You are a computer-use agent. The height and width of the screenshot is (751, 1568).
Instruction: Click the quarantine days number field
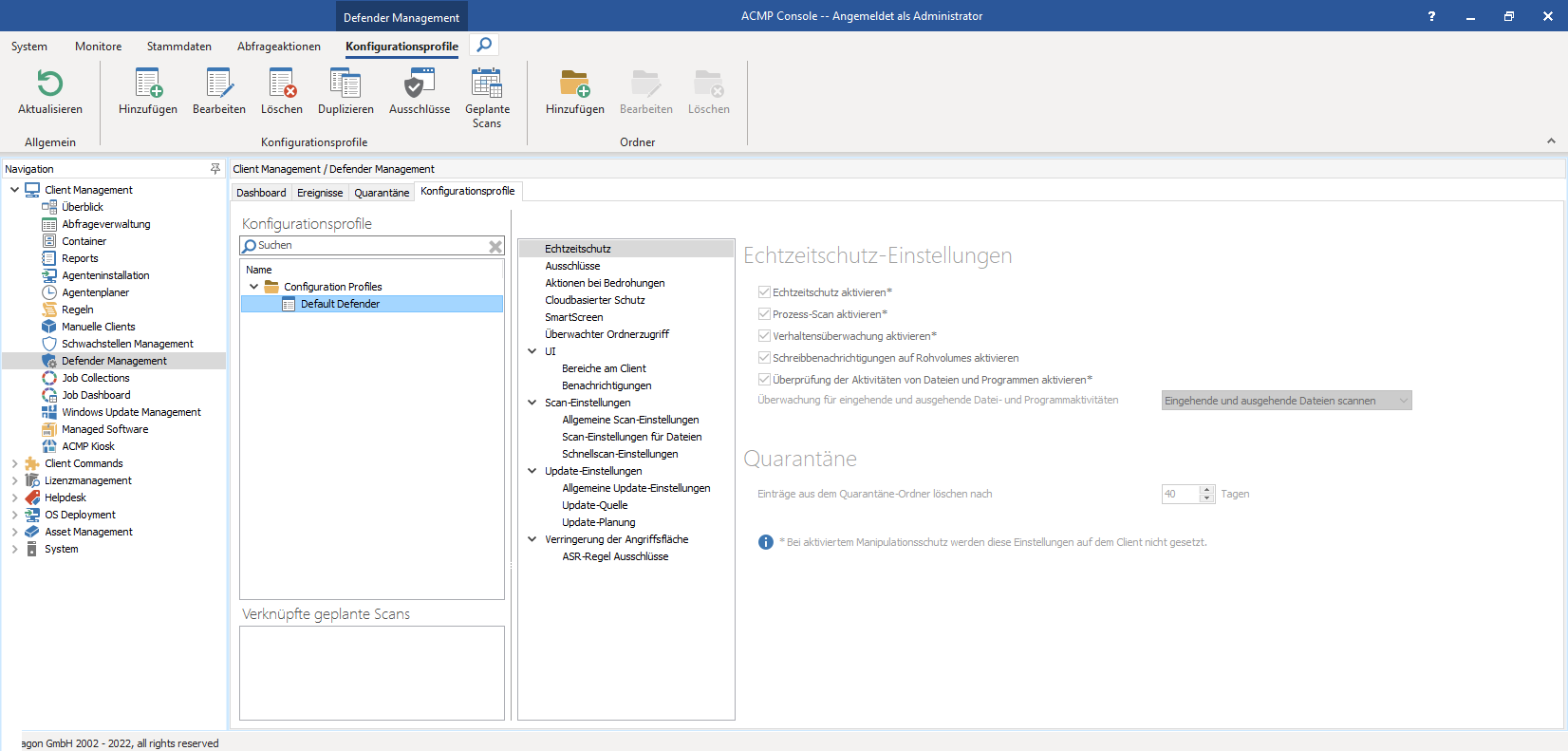coord(1181,494)
